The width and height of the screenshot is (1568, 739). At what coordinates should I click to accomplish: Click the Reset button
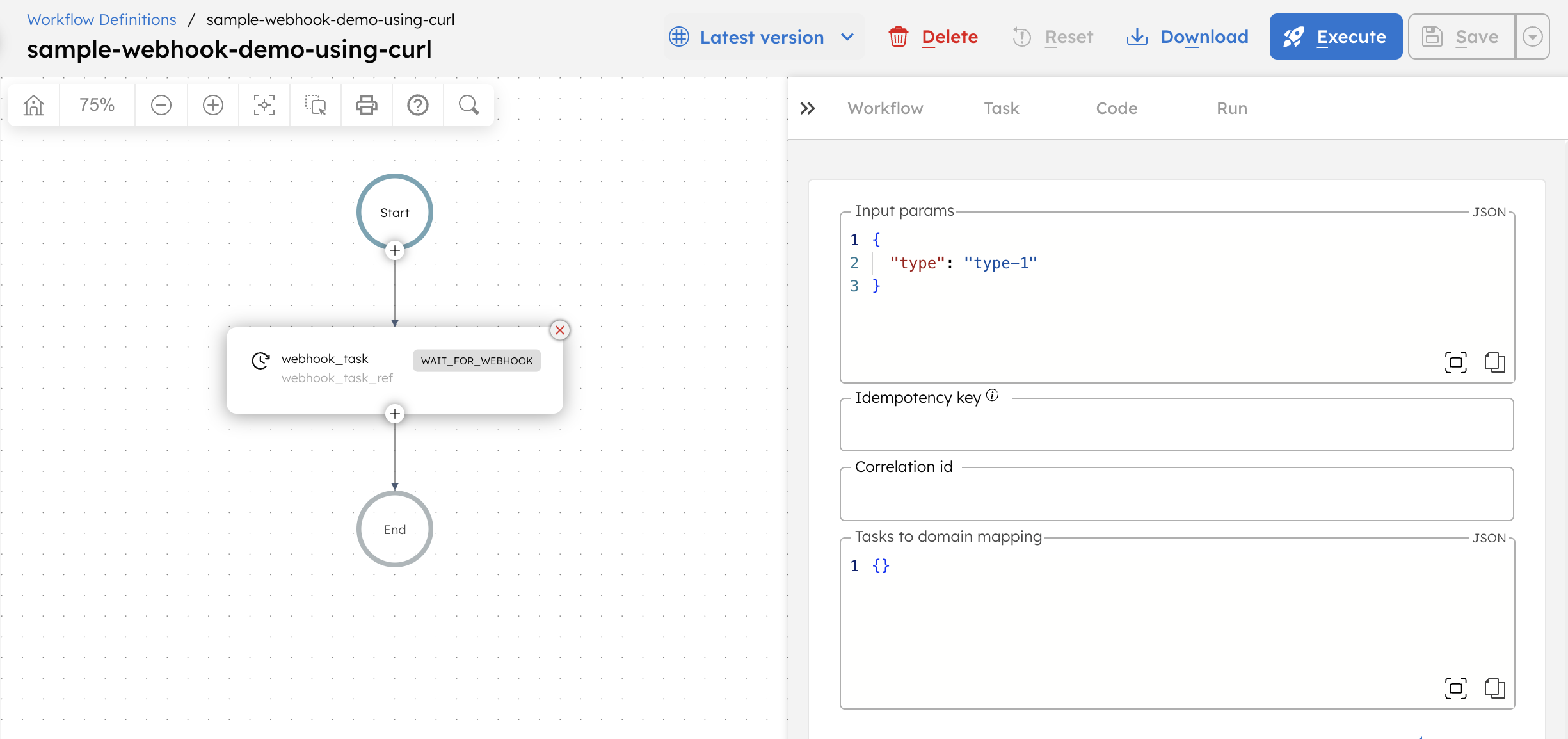tap(1053, 37)
